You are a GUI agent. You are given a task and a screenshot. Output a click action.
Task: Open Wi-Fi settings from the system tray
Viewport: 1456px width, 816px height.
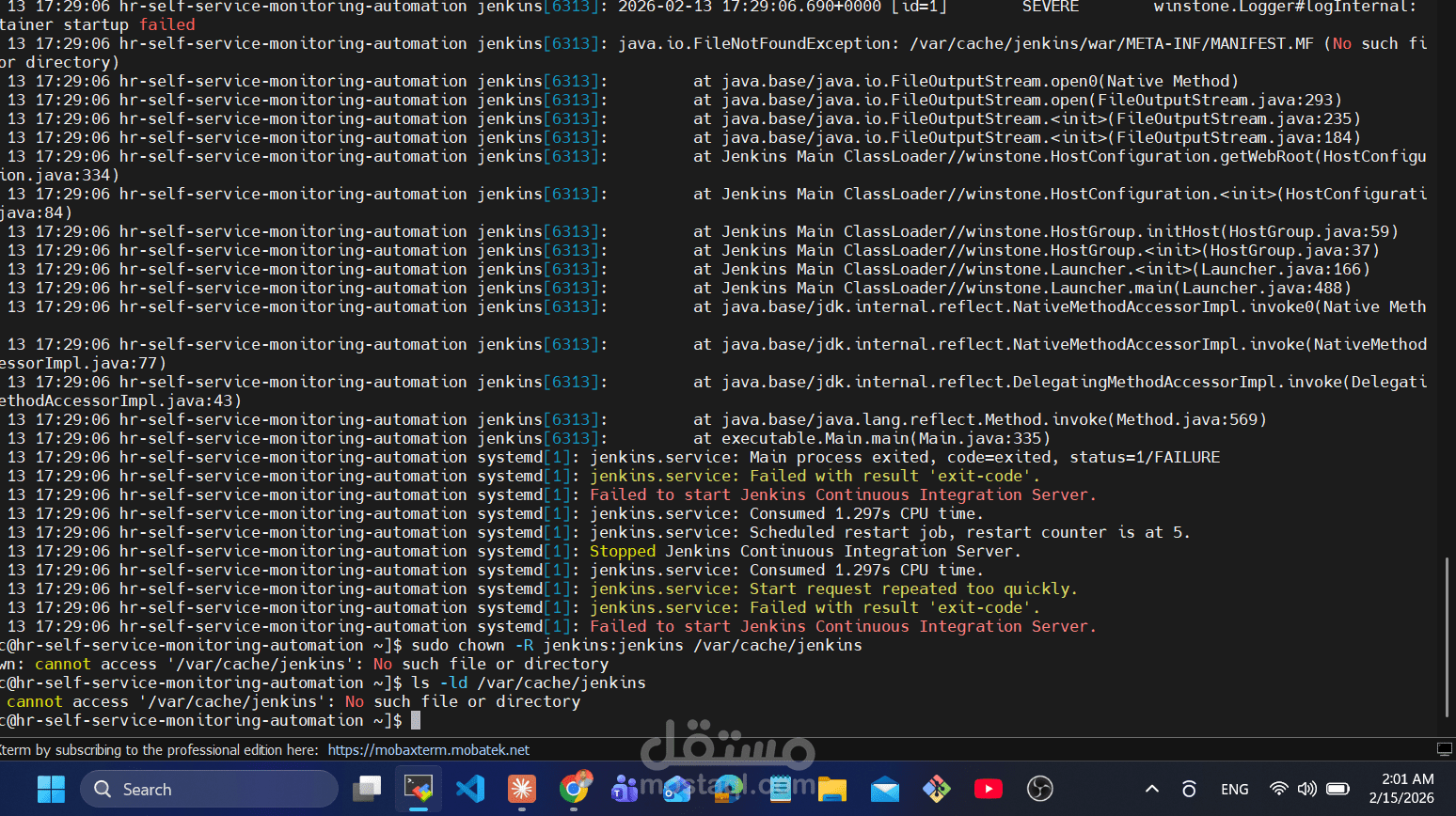click(1277, 789)
